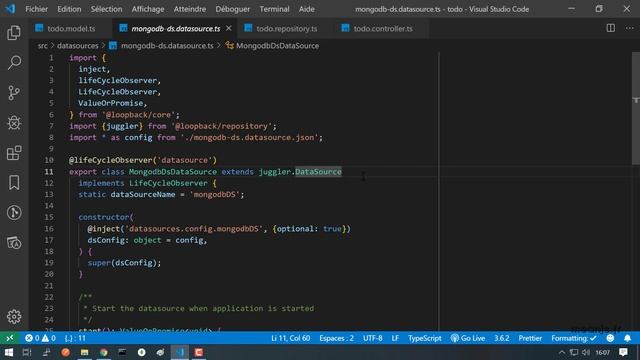Screen dimensions: 640x360
Task: Change indentation via Espaces : 2
Action: pyautogui.click(x=336, y=338)
